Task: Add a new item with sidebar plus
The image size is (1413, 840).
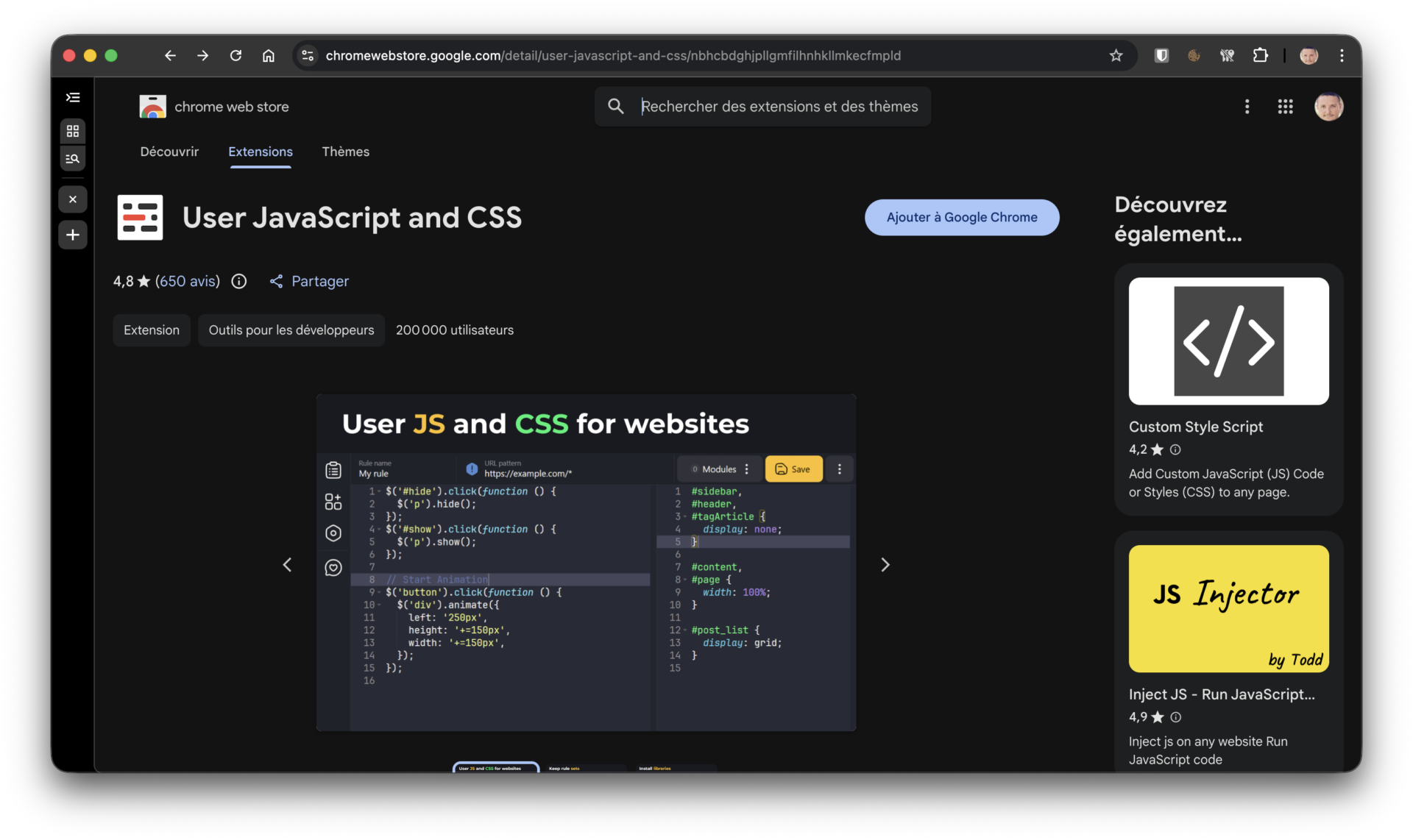Action: [73, 235]
